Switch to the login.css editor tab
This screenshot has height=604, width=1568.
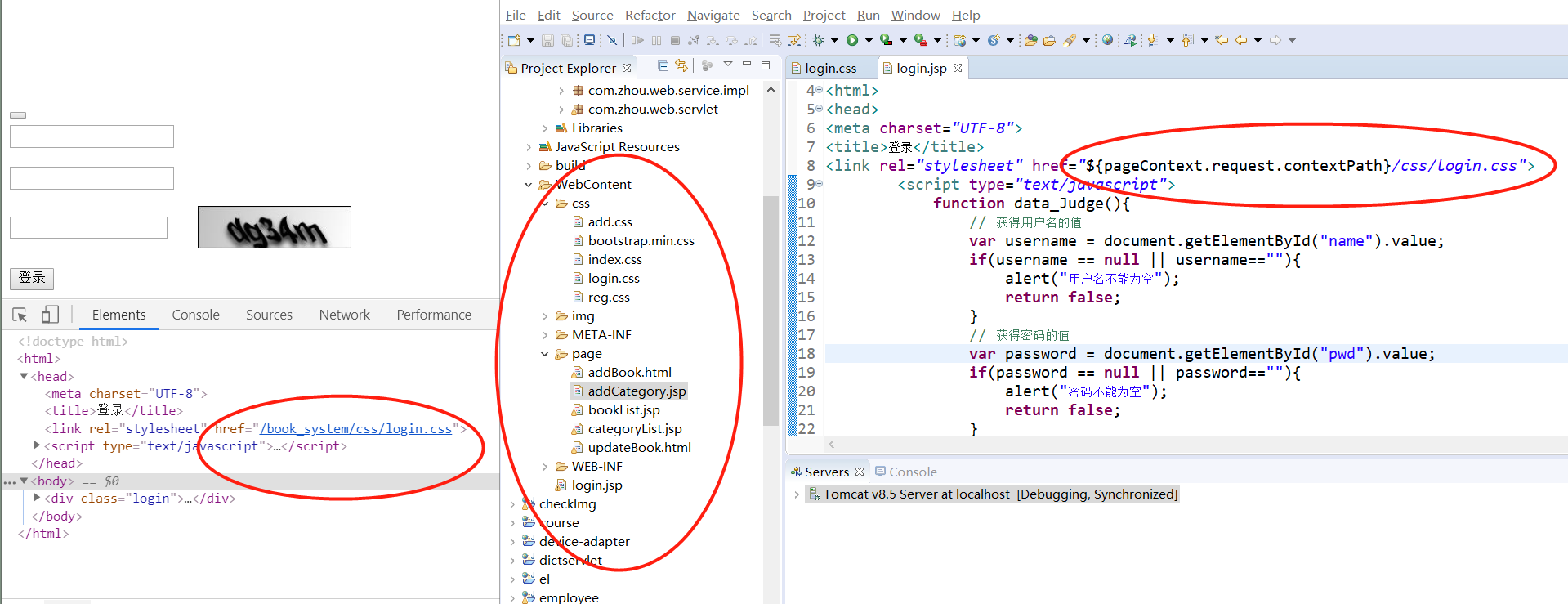point(830,69)
